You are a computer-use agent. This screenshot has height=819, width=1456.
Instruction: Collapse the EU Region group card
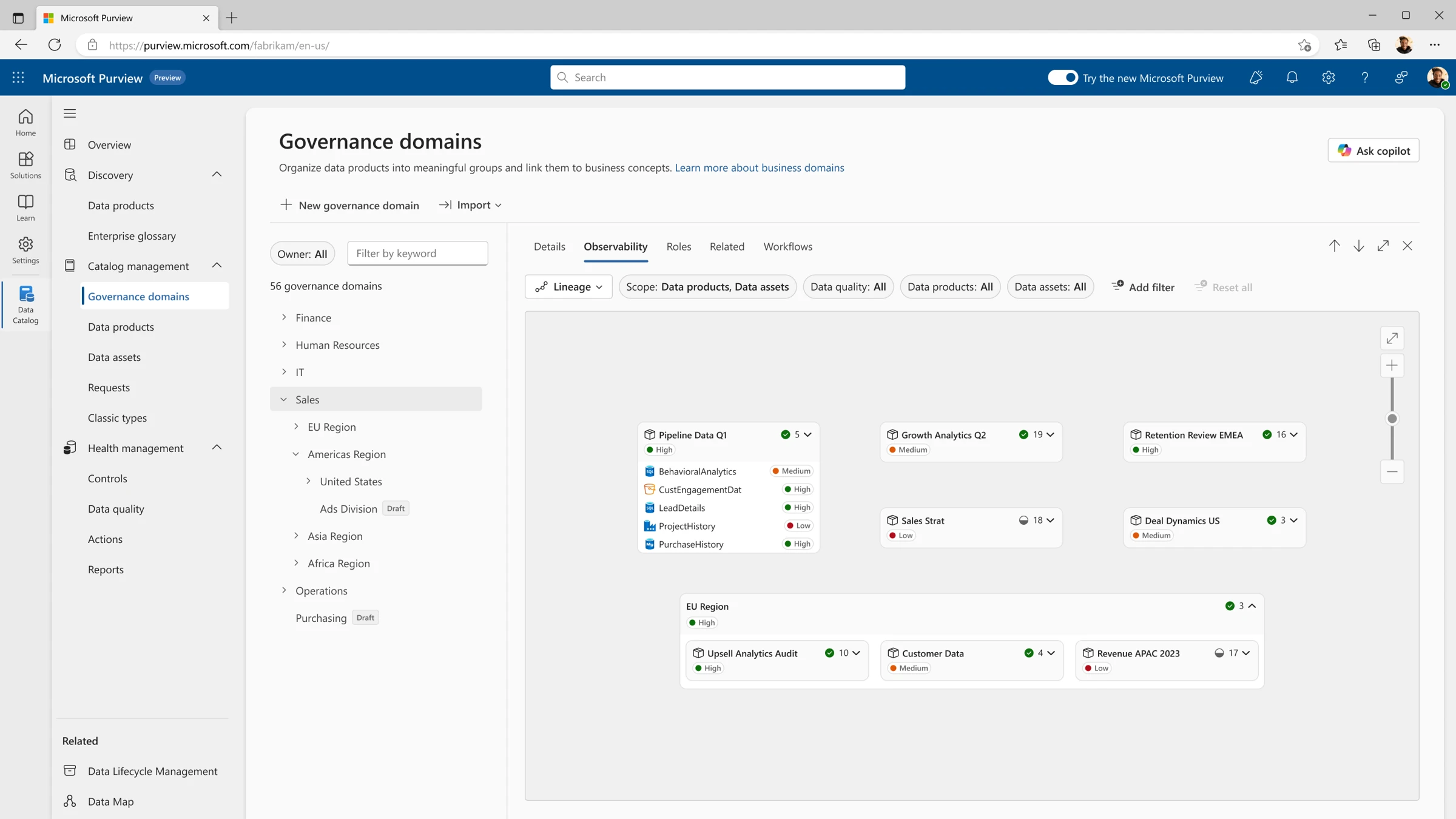pyautogui.click(x=1252, y=605)
